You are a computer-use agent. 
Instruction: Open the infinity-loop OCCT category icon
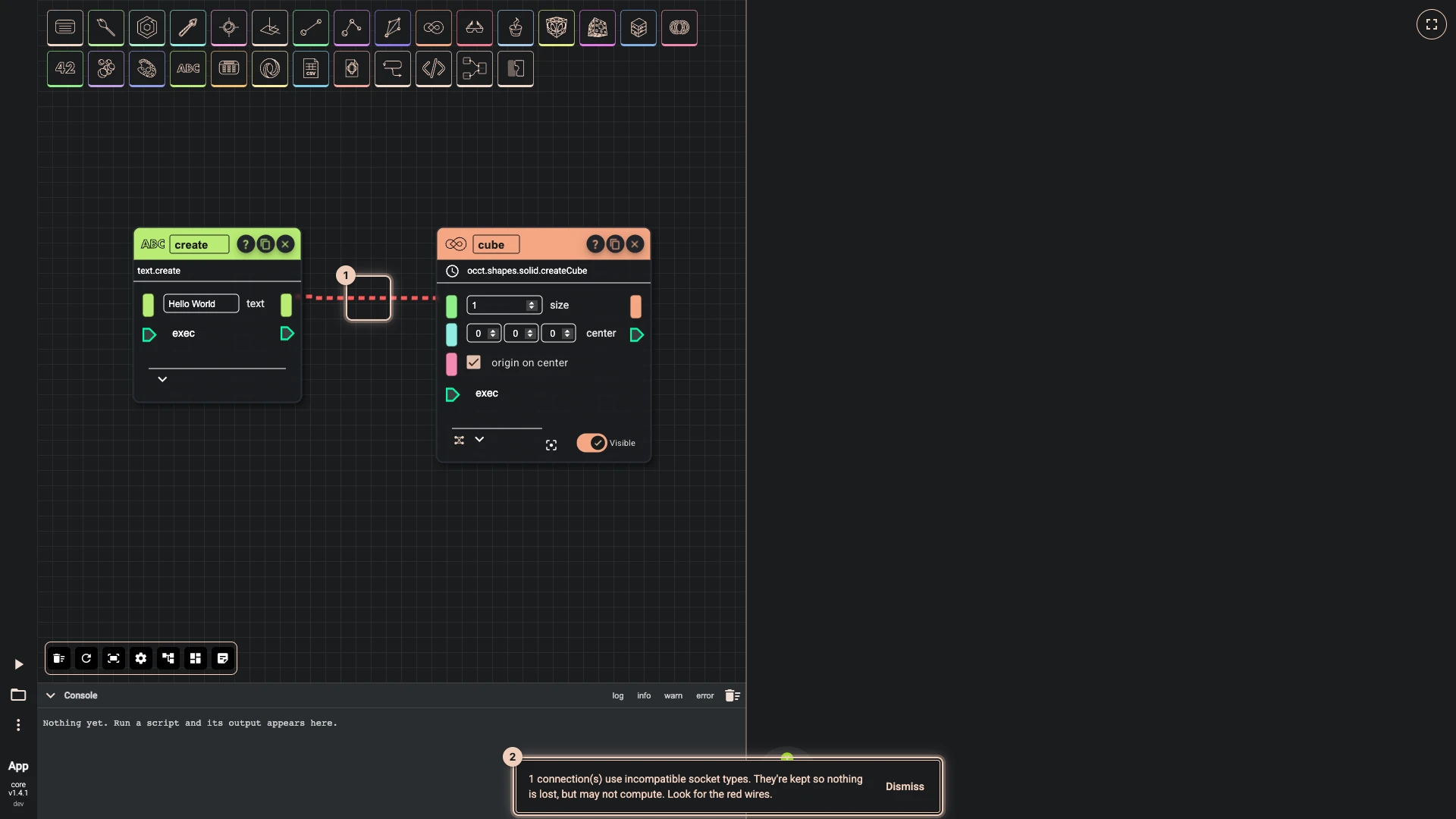tap(434, 28)
